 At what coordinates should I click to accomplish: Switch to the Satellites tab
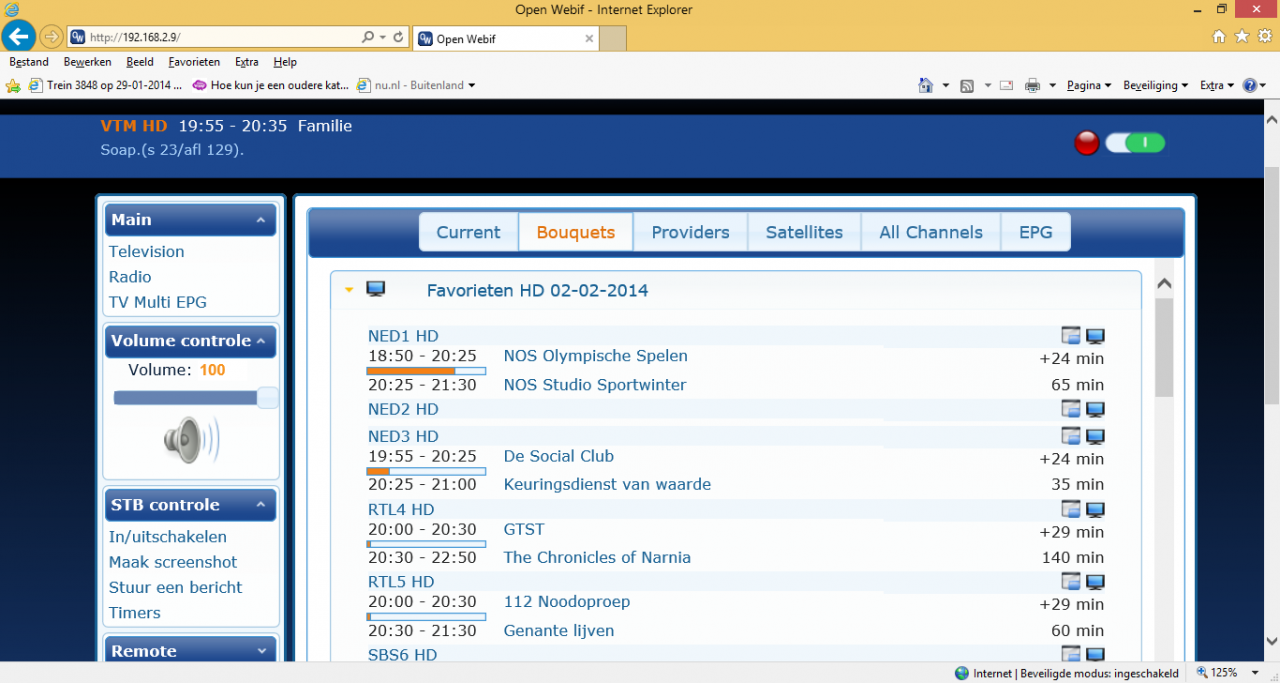pos(805,232)
